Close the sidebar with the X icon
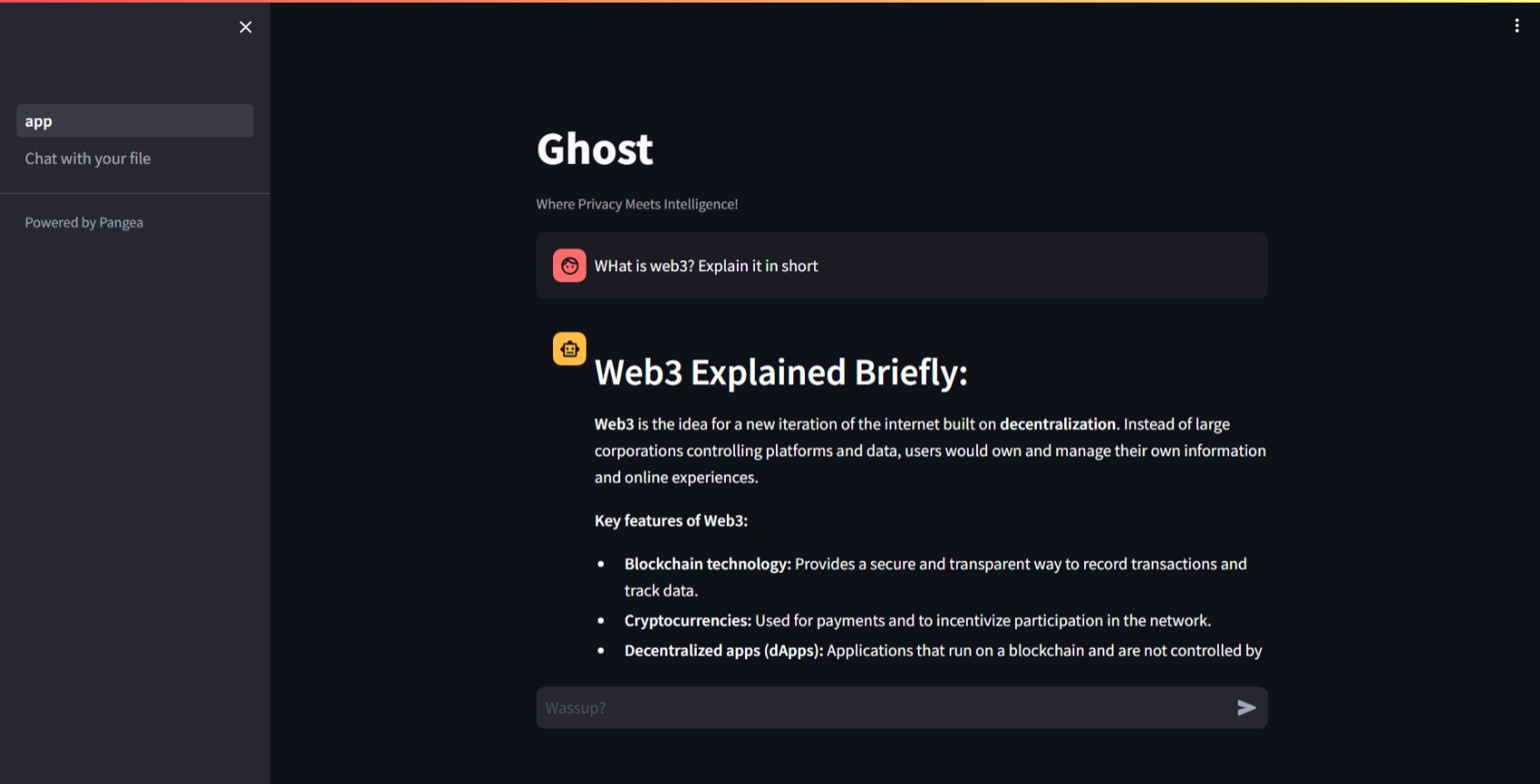This screenshot has height=784, width=1540. tap(246, 27)
